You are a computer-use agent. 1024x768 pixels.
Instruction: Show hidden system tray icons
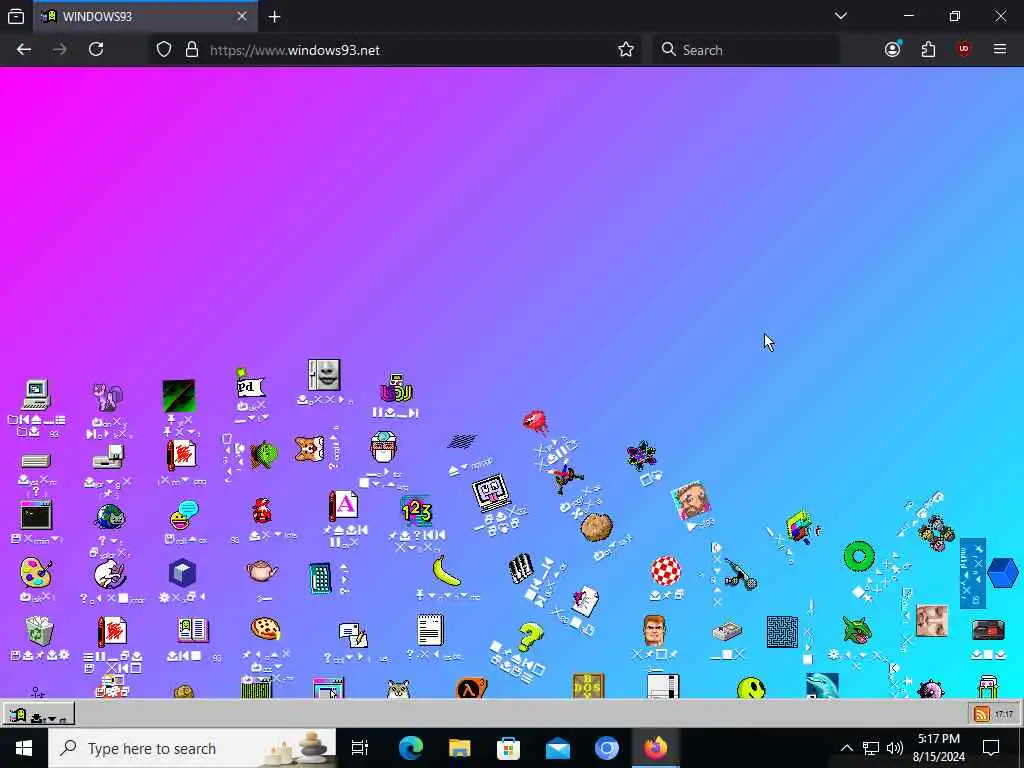[x=846, y=748]
